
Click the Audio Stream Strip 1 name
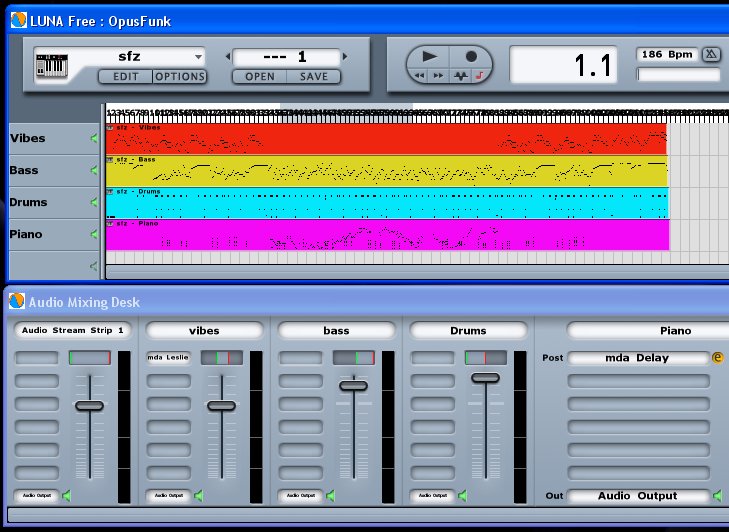73,330
